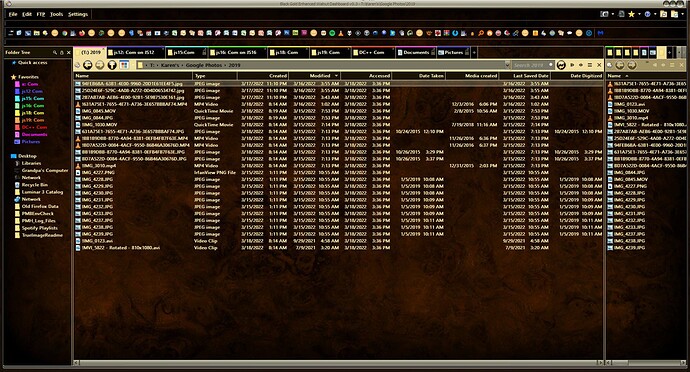The image size is (690, 372).
Task: Sort by the Date Taken column
Action: pyautogui.click(x=418, y=76)
